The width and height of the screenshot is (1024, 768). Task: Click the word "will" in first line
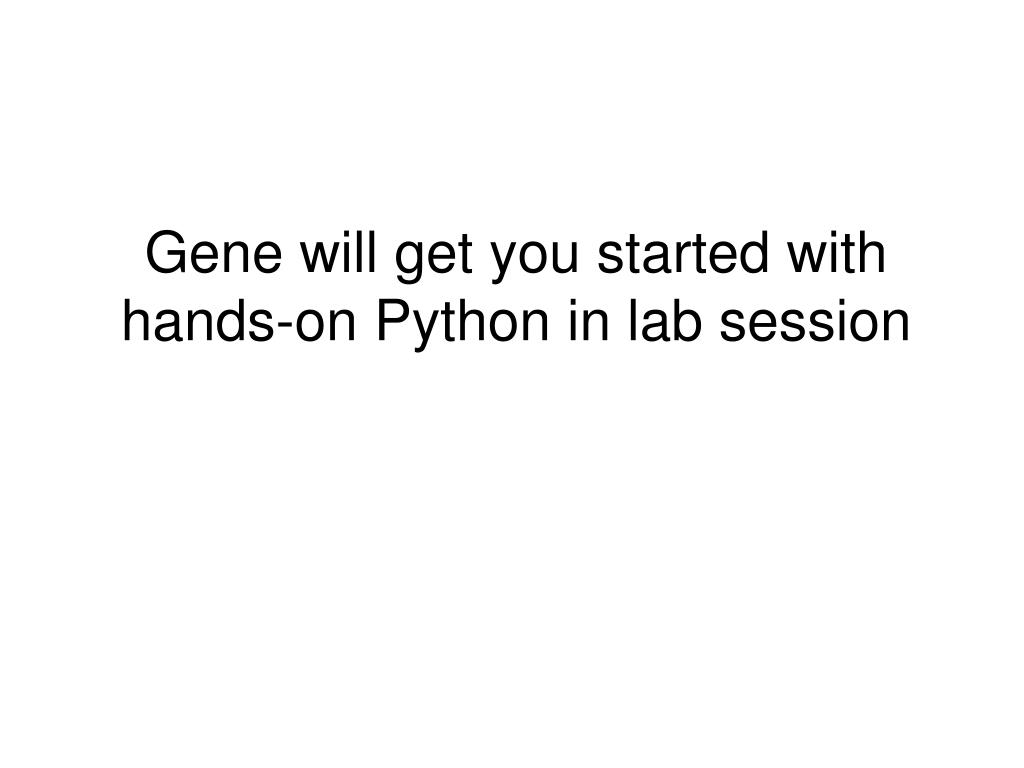(338, 251)
